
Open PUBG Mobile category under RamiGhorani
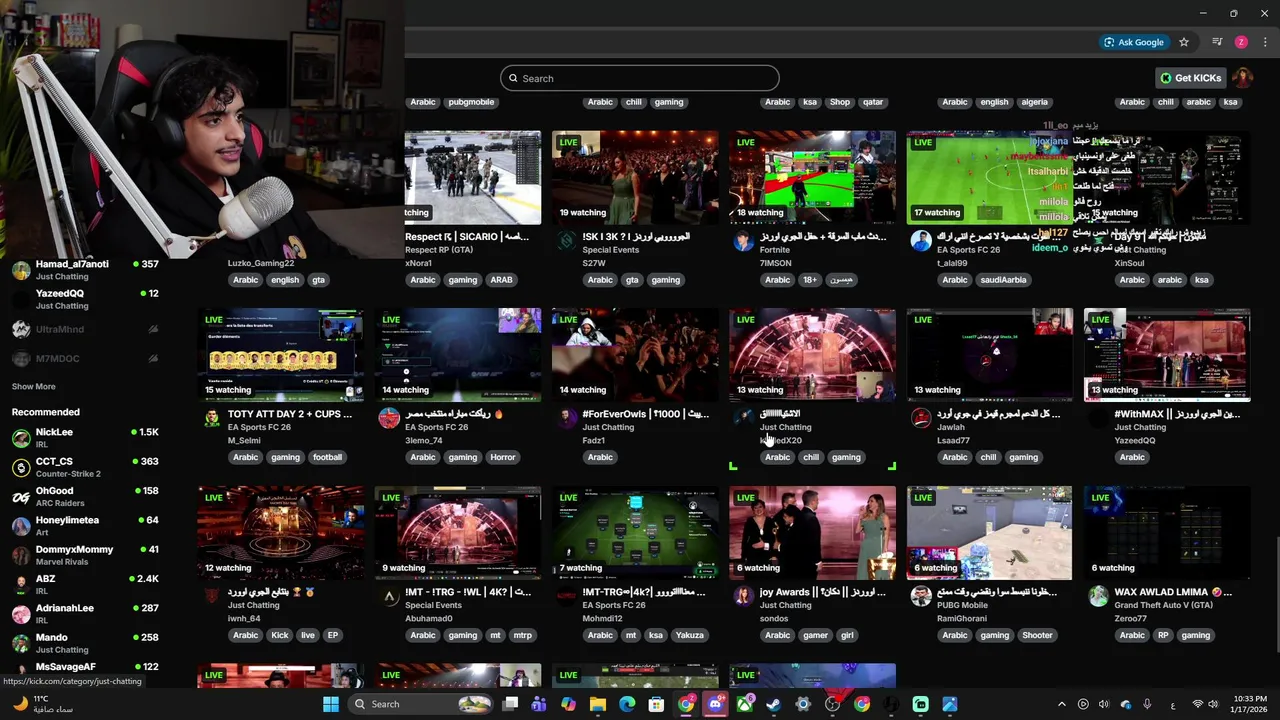962,605
